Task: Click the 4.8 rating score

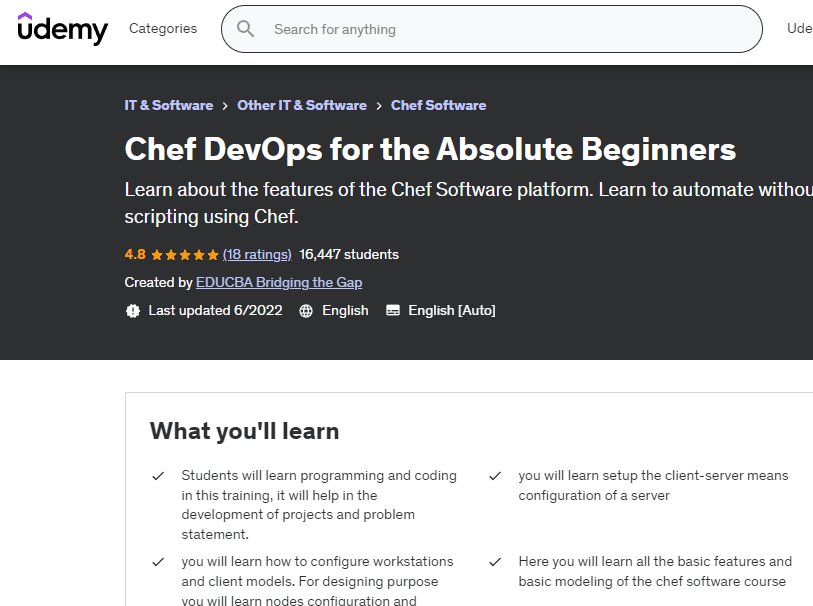Action: 135,254
